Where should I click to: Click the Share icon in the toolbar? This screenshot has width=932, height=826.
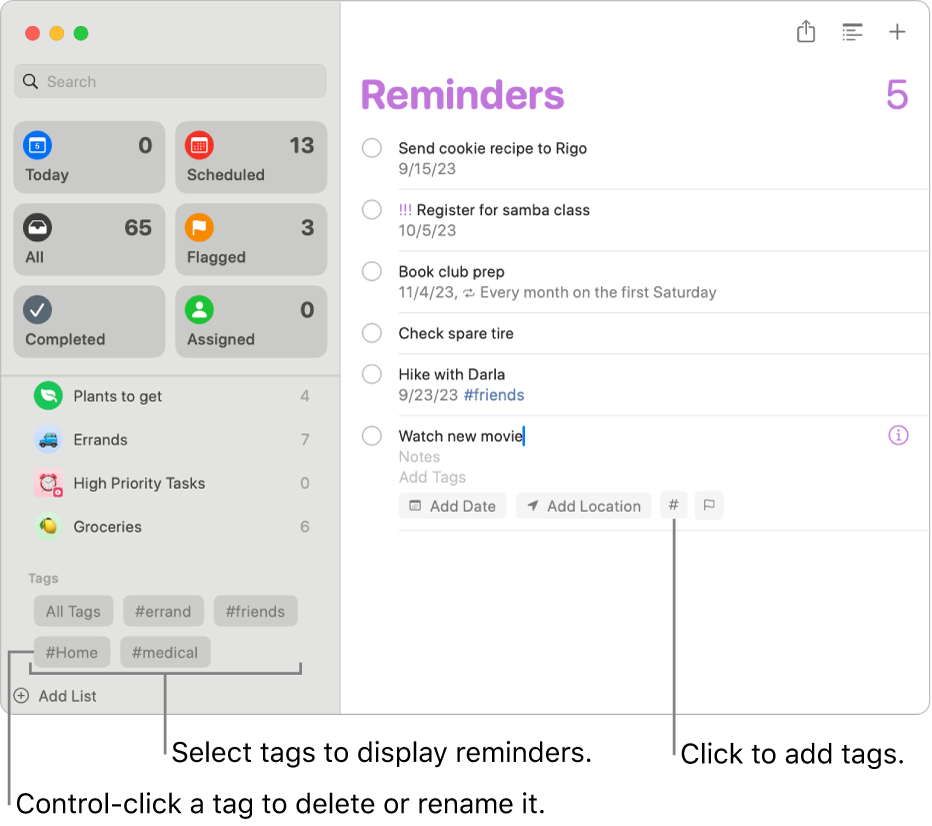pos(806,31)
